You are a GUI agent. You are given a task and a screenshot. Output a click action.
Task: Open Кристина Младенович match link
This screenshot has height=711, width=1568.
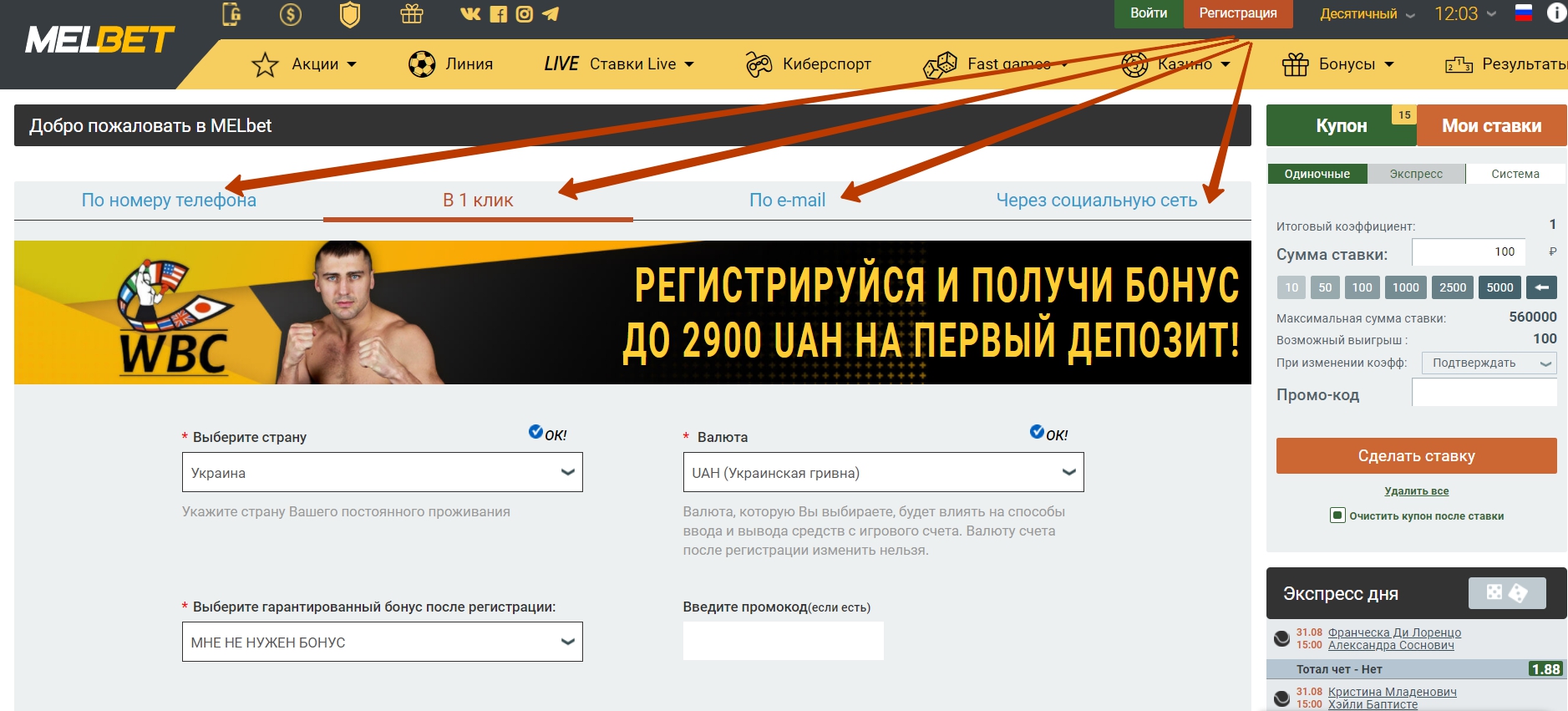[x=1393, y=692]
